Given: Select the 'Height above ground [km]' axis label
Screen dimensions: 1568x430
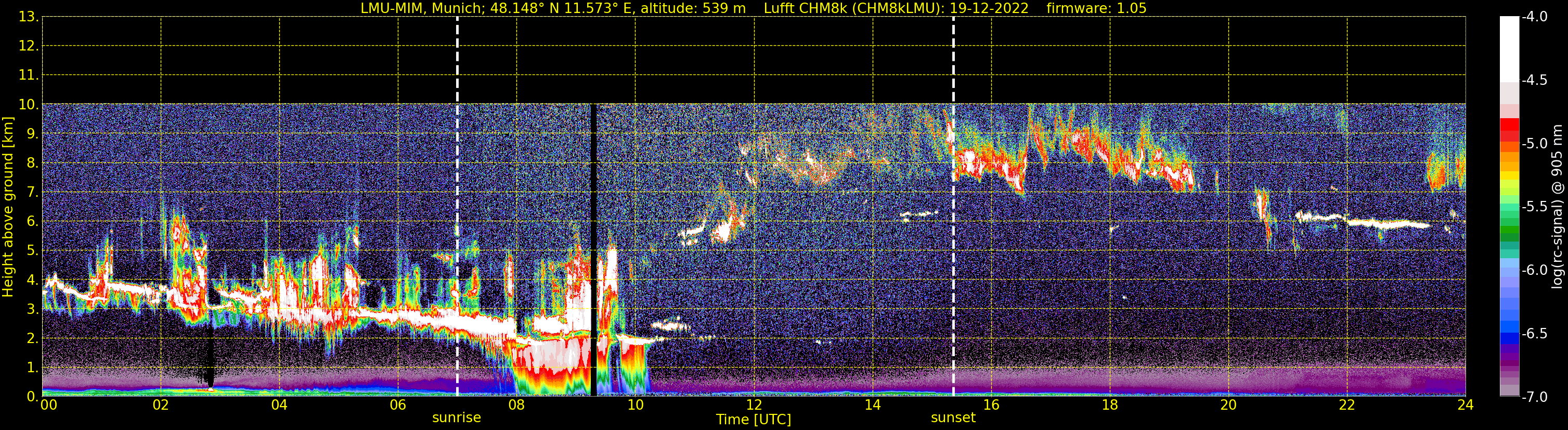Looking at the screenshot, I should pos(8,207).
